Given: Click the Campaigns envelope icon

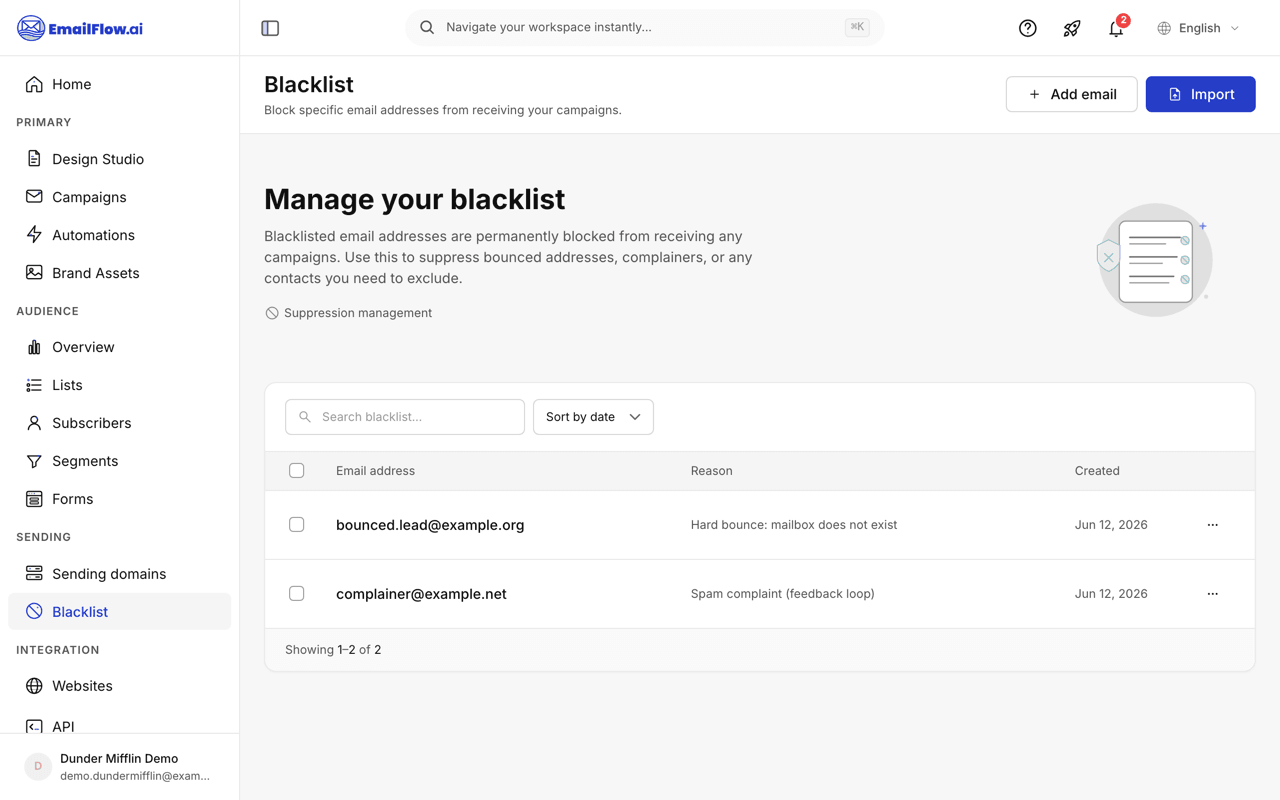Looking at the screenshot, I should (34, 197).
